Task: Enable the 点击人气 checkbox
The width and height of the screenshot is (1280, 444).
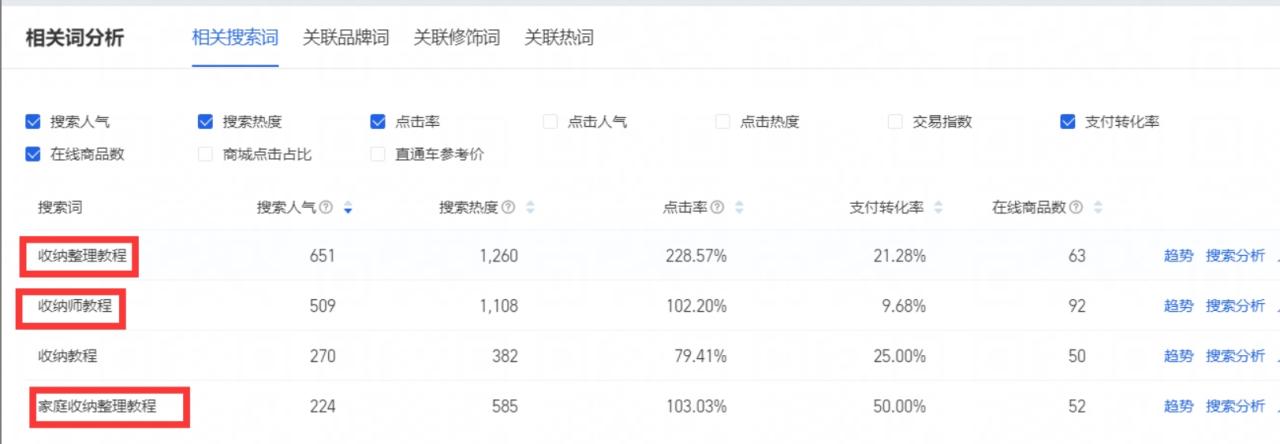Action: pos(550,122)
